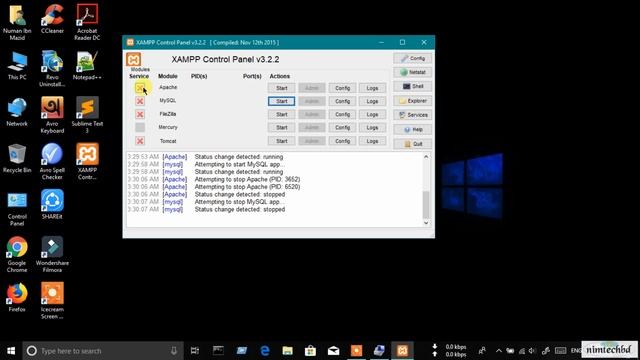Select the Avro Spell Checker desktop icon
This screenshot has width=640, height=360.
(x=52, y=162)
